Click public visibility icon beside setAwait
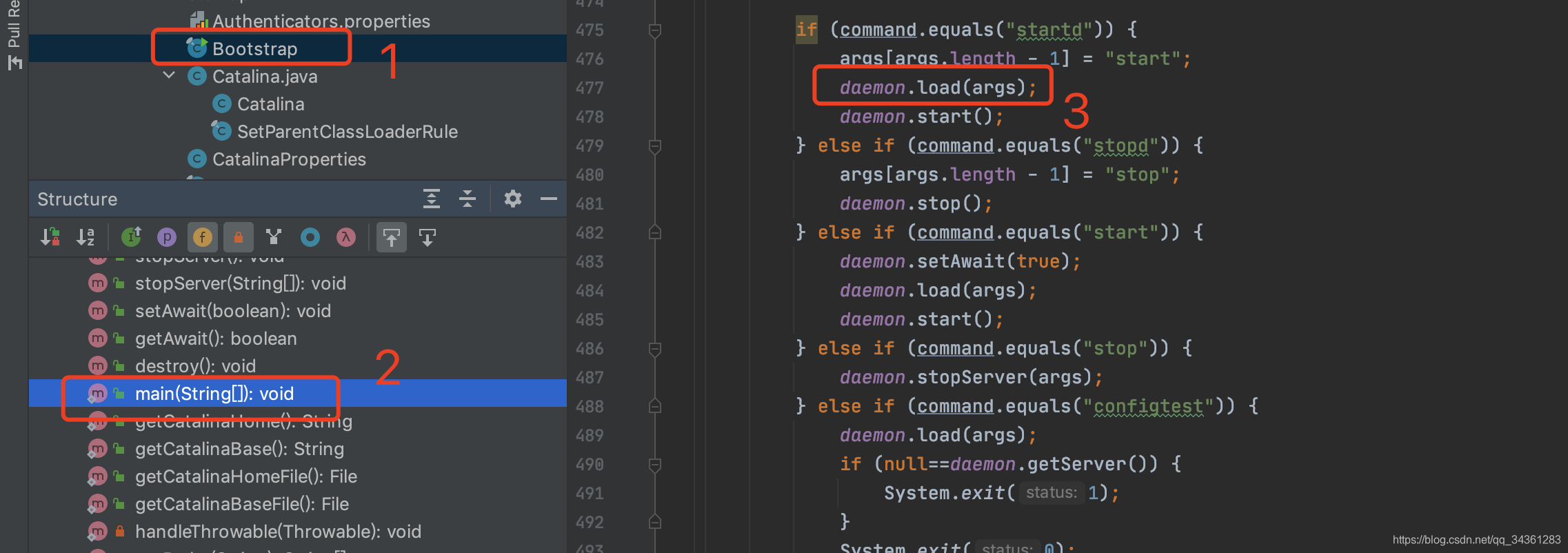Screen dimensions: 1568x553 [119, 311]
